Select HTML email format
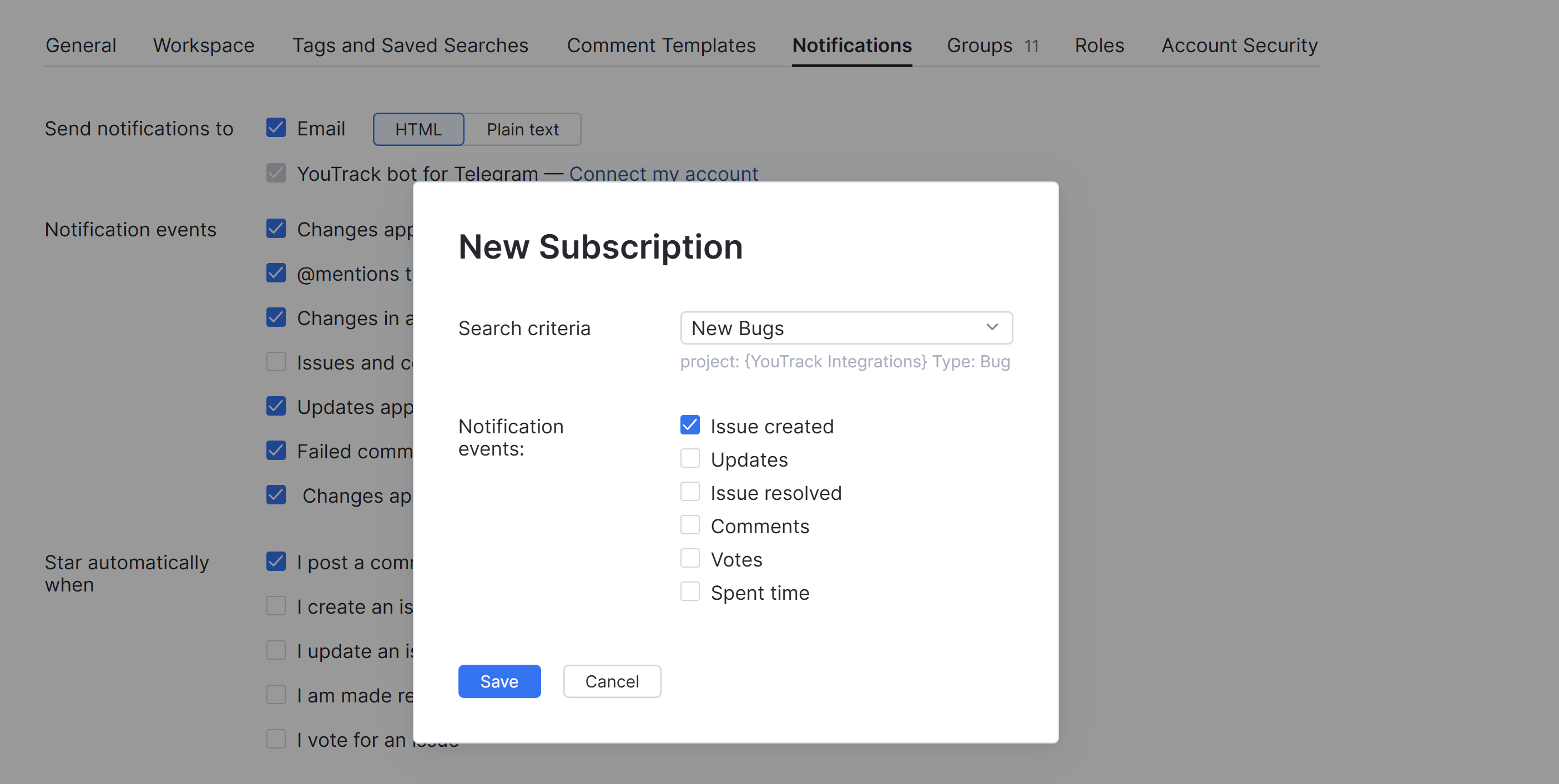Screen dimensions: 1559x784 (x=417, y=129)
